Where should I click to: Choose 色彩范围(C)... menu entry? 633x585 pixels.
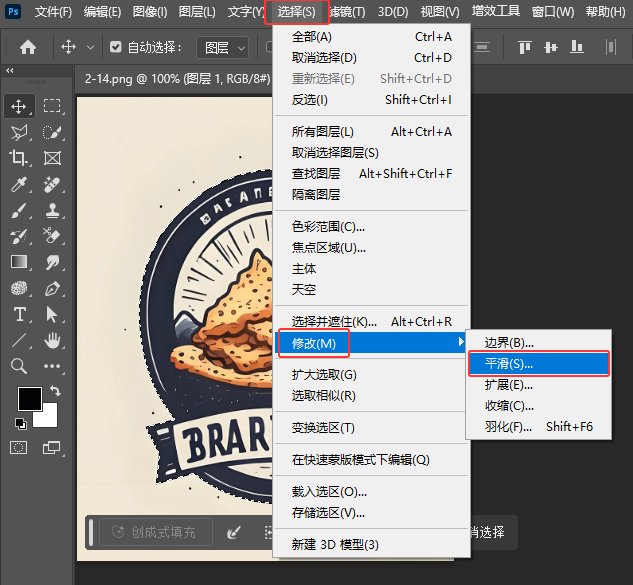tap(371, 227)
